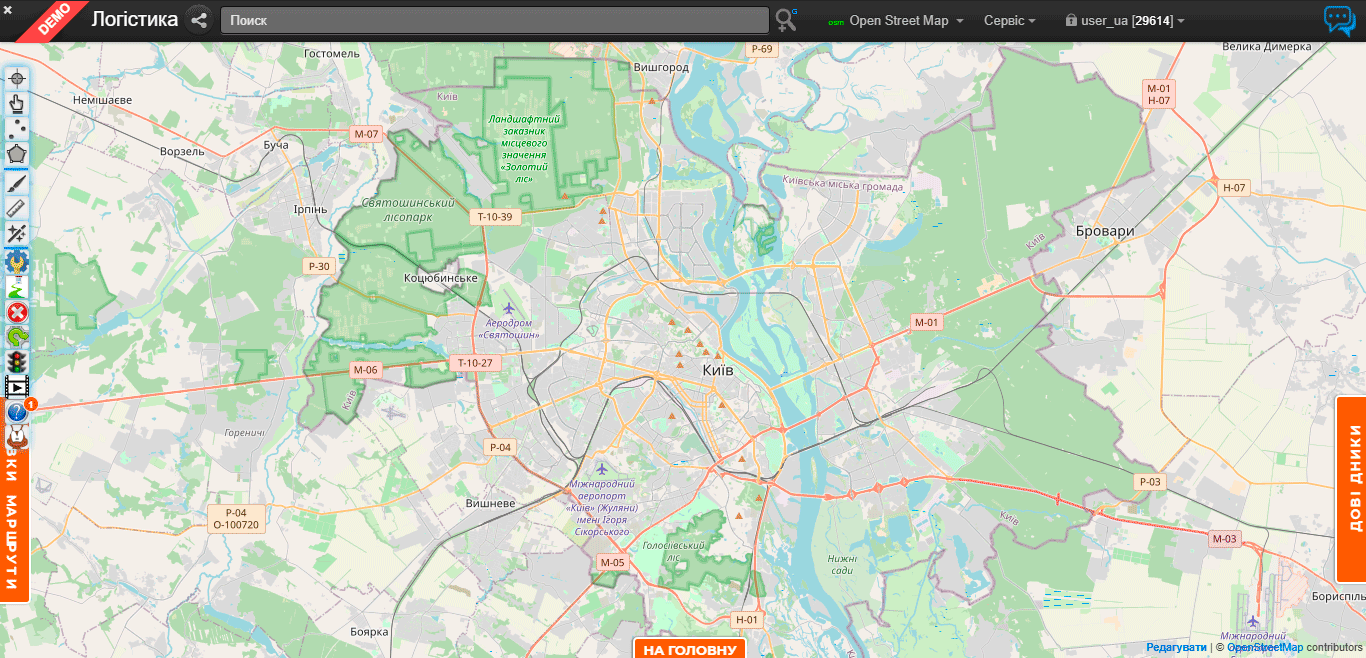Click the green refresh arrows tool
The width and height of the screenshot is (1366, 658).
[x=17, y=338]
